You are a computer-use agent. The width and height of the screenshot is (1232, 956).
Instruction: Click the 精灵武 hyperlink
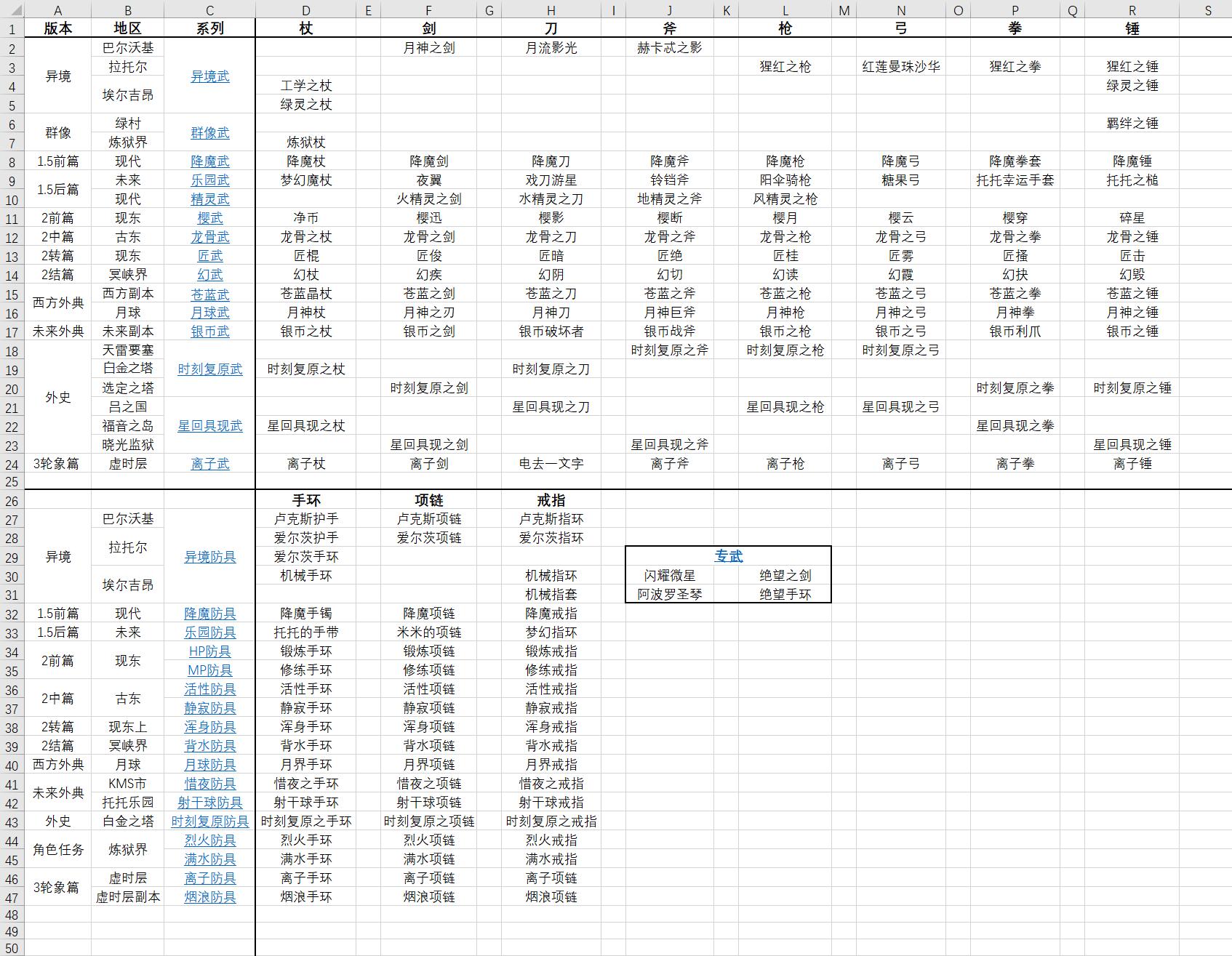point(209,199)
